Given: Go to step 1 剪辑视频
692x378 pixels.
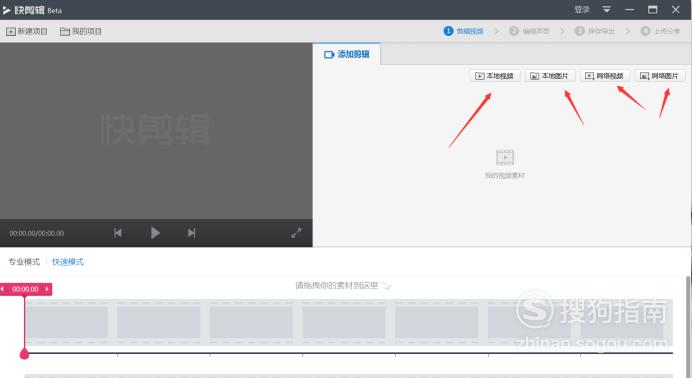Looking at the screenshot, I should point(463,31).
